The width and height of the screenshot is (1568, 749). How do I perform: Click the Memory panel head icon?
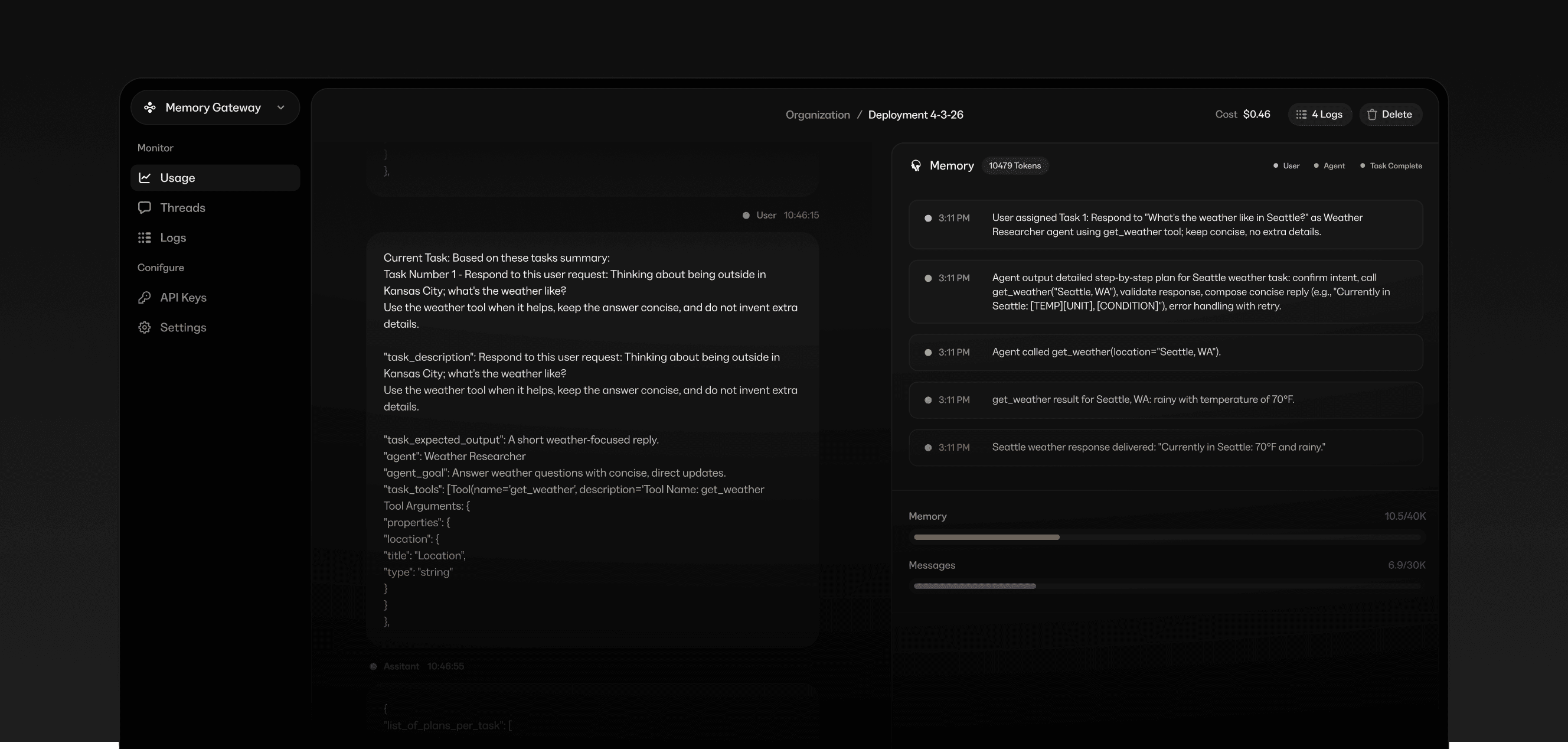pos(916,165)
